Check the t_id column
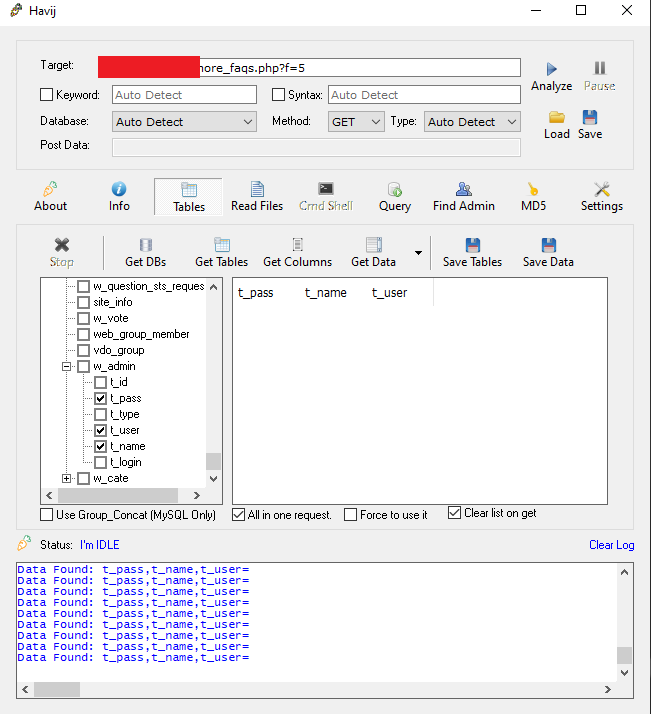Image resolution: width=651 pixels, height=714 pixels. point(101,382)
